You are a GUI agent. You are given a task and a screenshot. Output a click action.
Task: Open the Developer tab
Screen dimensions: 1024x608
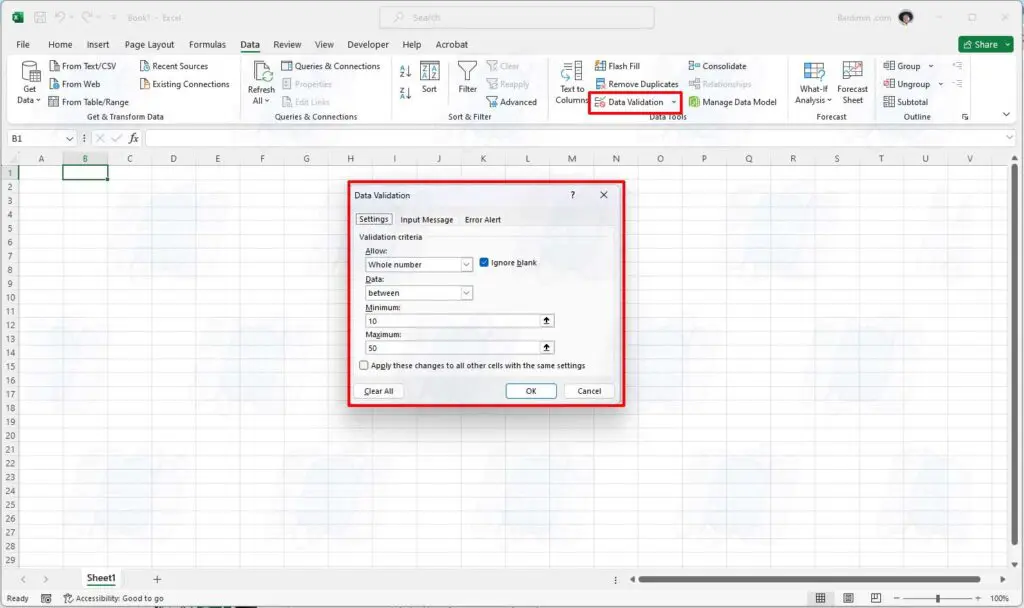368,44
